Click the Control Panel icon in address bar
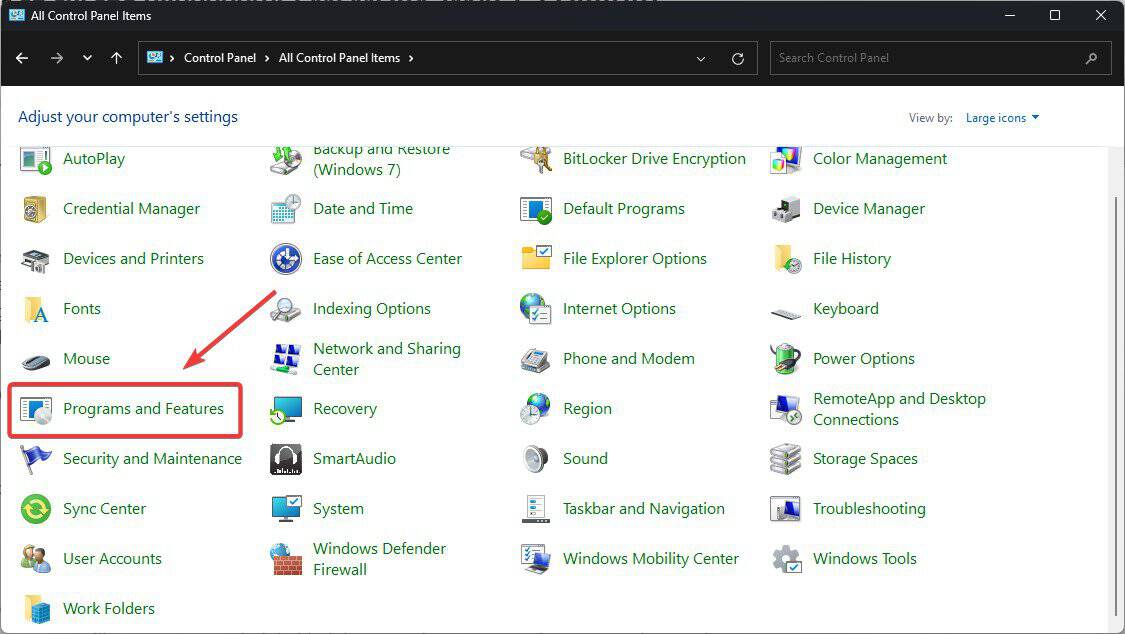Viewport: 1125px width, 634px height. point(155,57)
